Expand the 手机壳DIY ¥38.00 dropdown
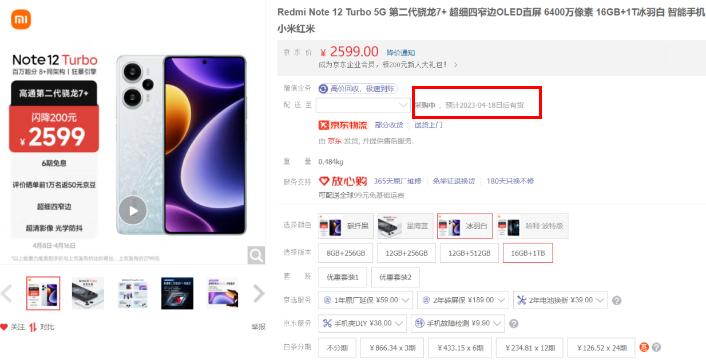 click(x=362, y=324)
